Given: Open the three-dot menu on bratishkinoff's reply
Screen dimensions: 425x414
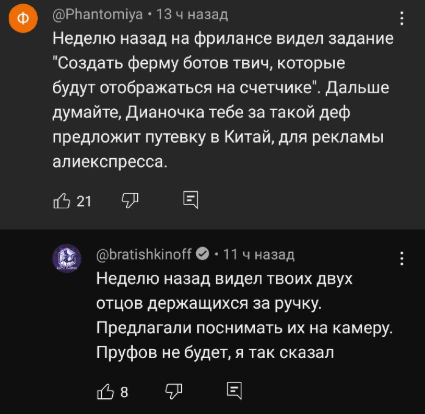Looking at the screenshot, I should pyautogui.click(x=402, y=258).
